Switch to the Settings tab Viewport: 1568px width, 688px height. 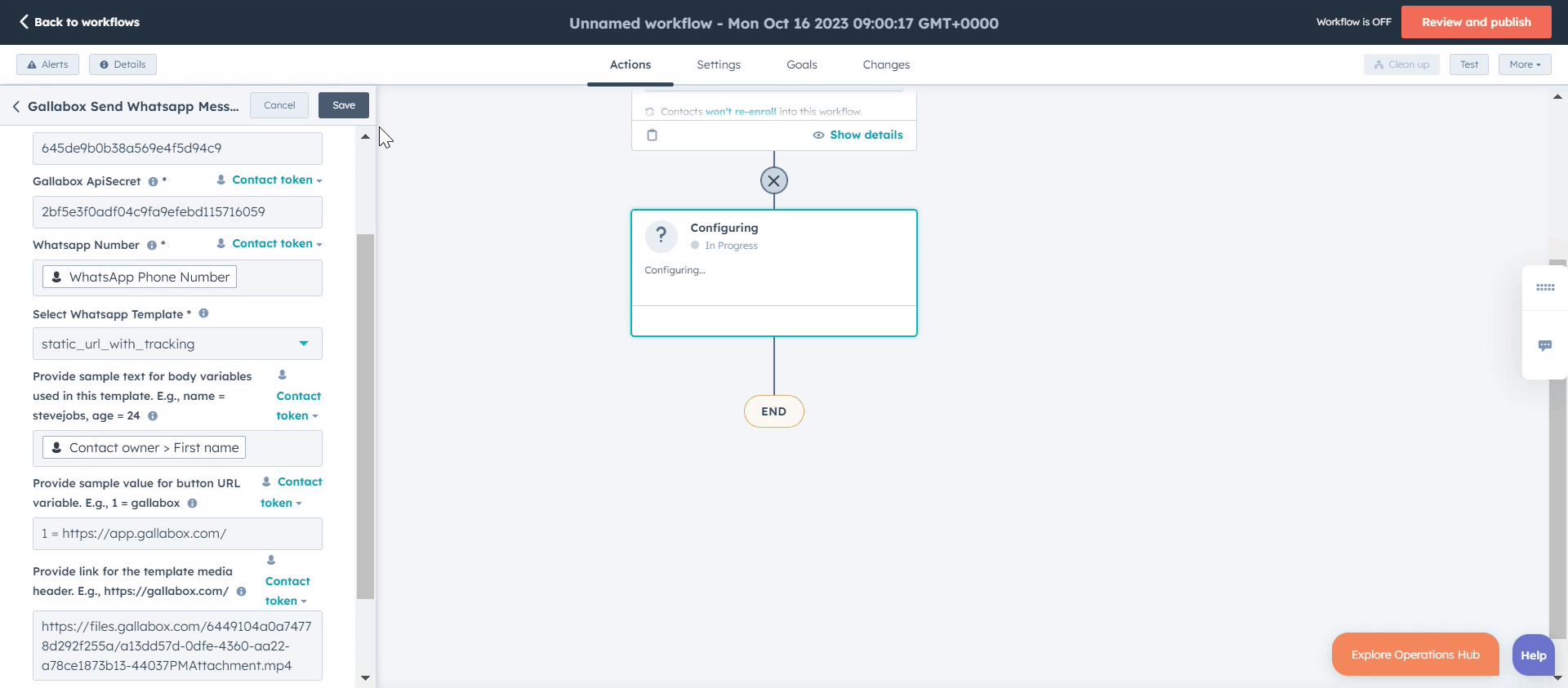coord(718,64)
